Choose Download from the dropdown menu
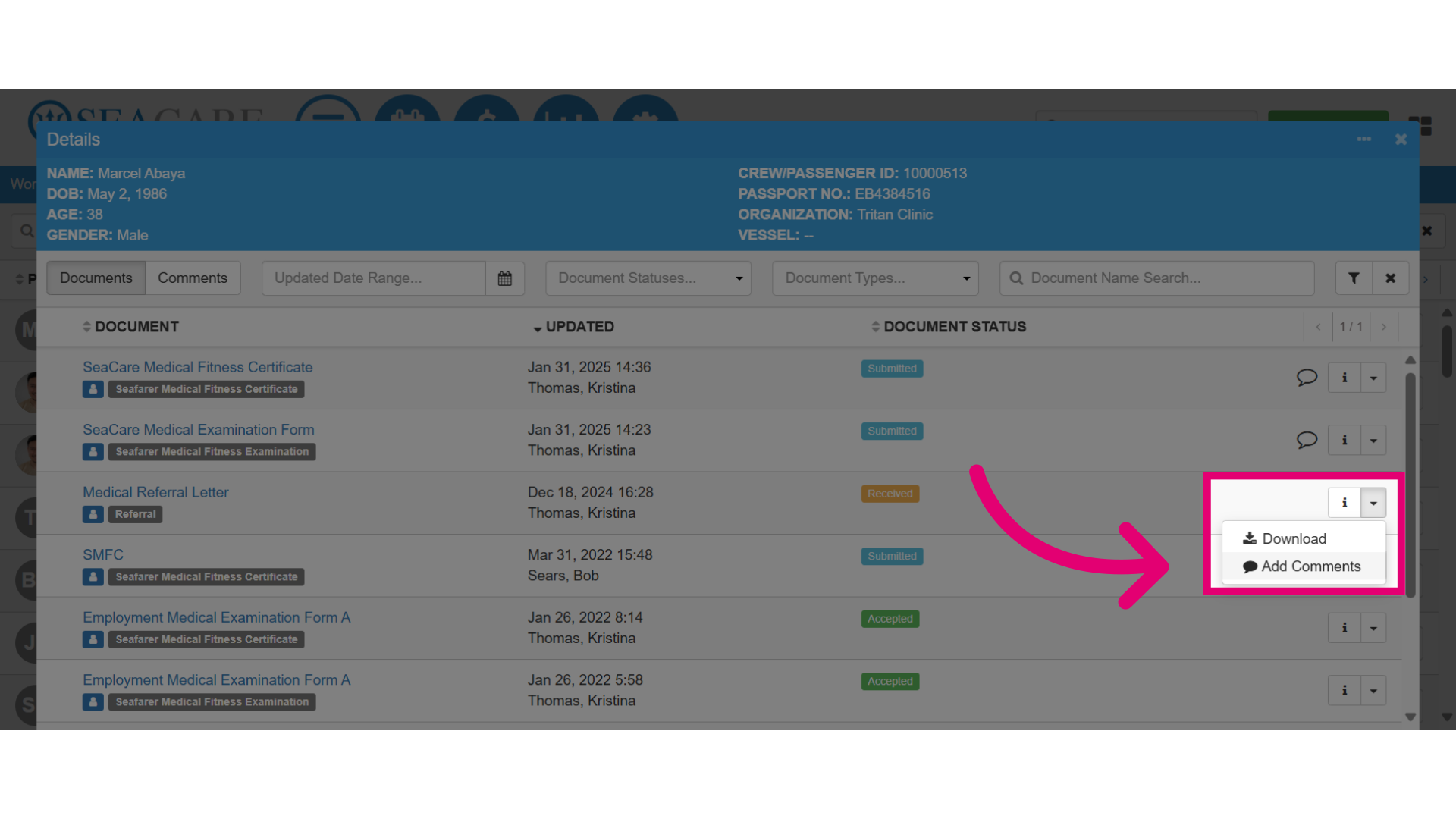The image size is (1456, 819). tap(1304, 538)
